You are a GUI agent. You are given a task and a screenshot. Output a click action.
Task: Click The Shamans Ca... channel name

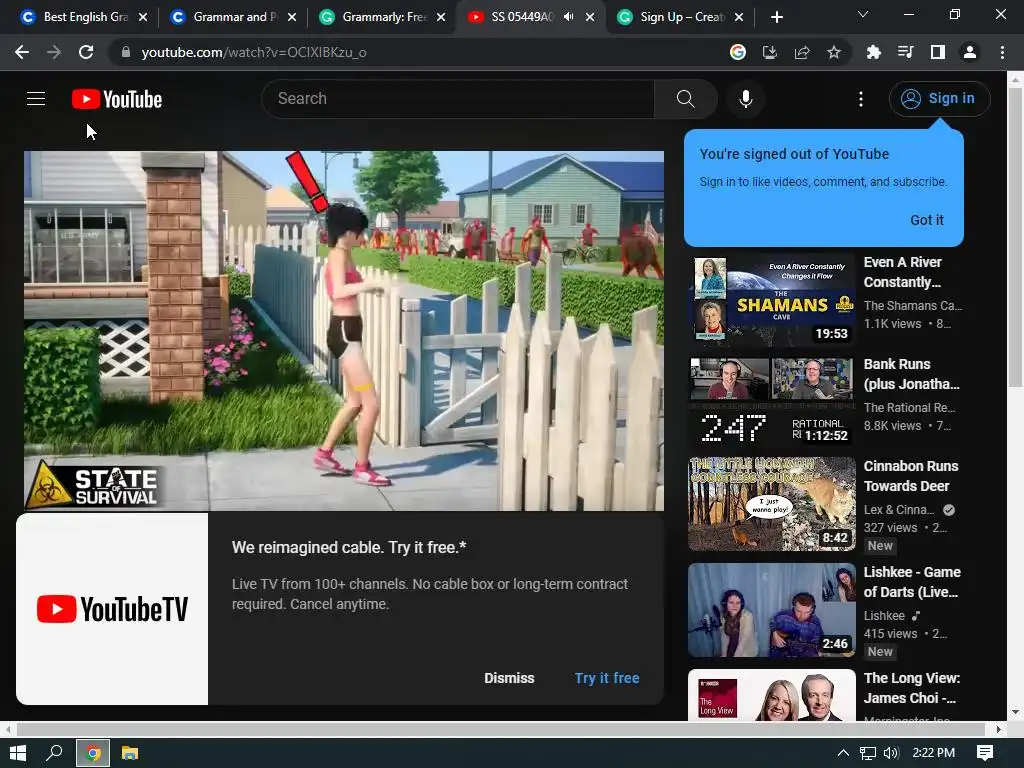912,305
